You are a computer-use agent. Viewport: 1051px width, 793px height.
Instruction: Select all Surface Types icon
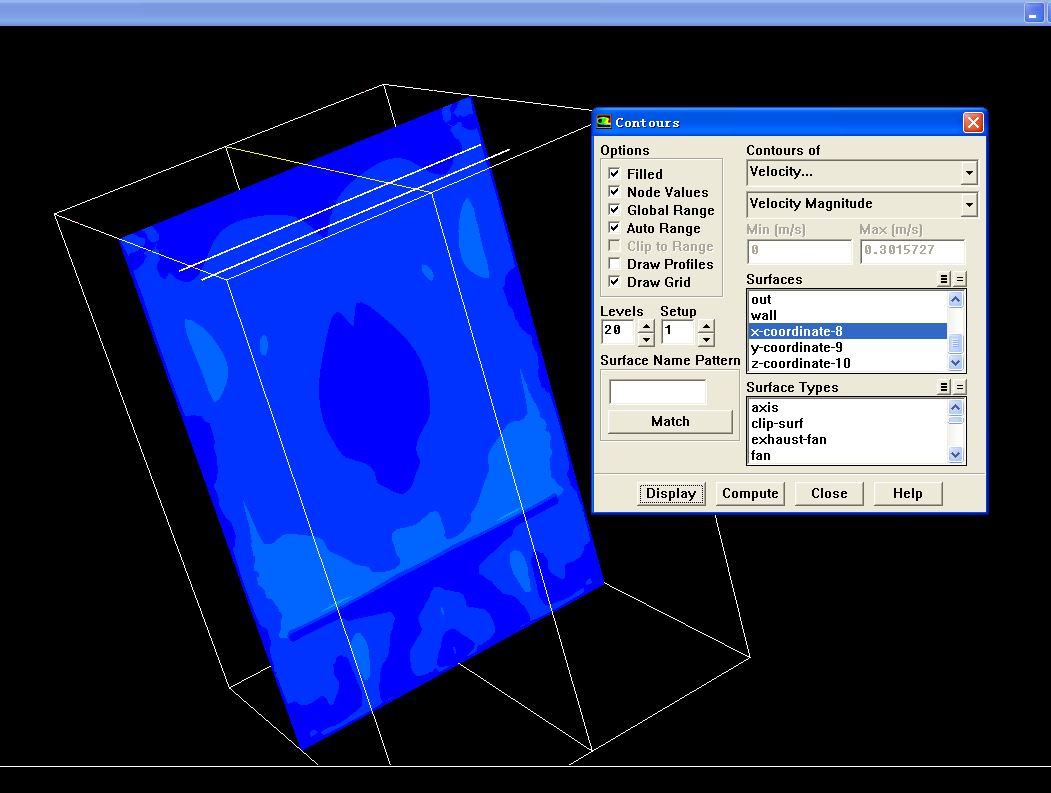coord(944,387)
